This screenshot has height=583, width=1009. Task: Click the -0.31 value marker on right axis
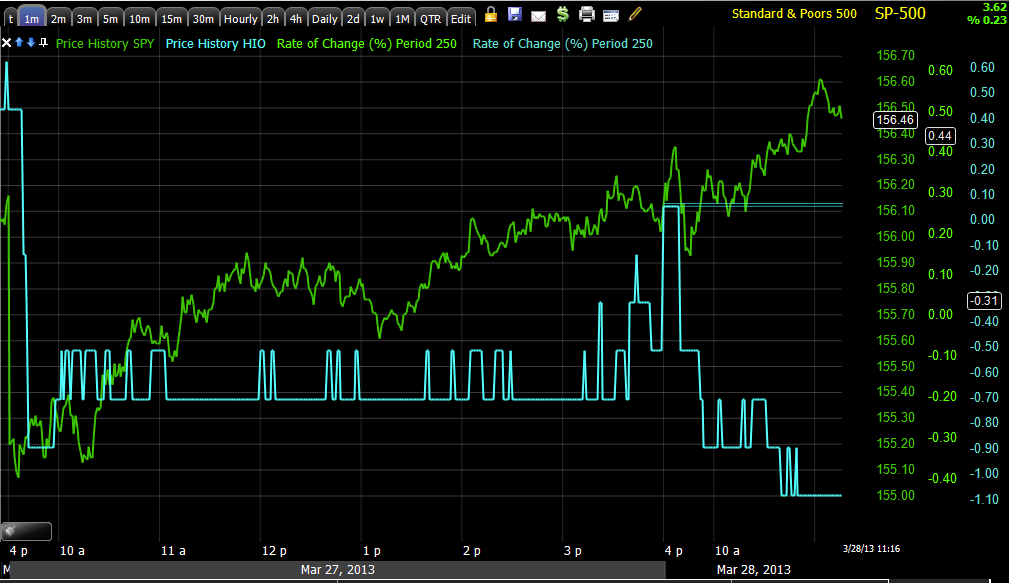click(x=985, y=301)
